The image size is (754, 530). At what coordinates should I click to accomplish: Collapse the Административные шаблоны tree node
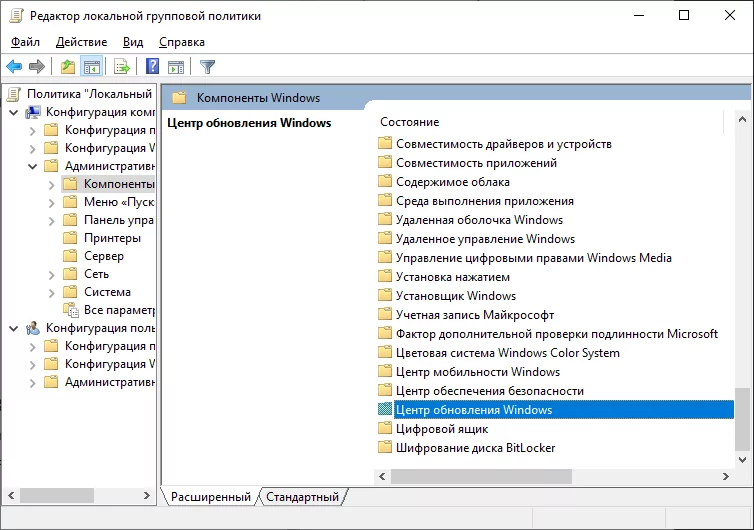[33, 166]
